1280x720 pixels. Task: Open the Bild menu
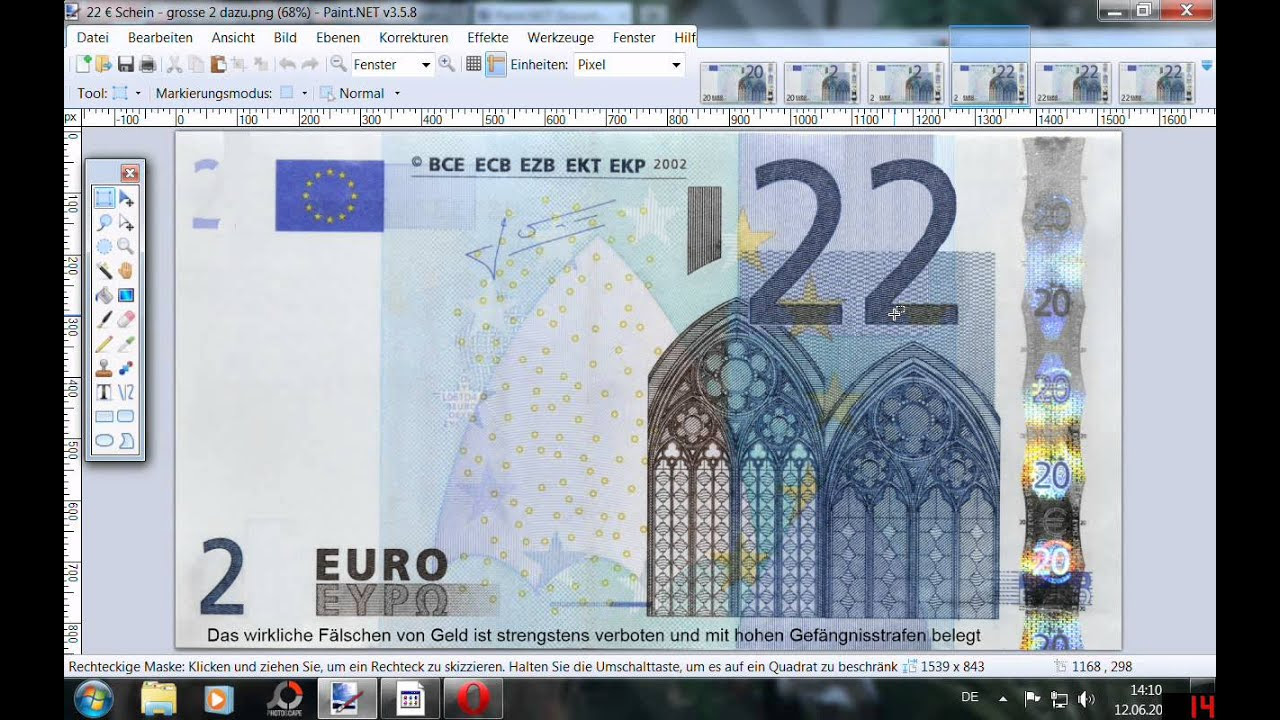click(x=285, y=37)
